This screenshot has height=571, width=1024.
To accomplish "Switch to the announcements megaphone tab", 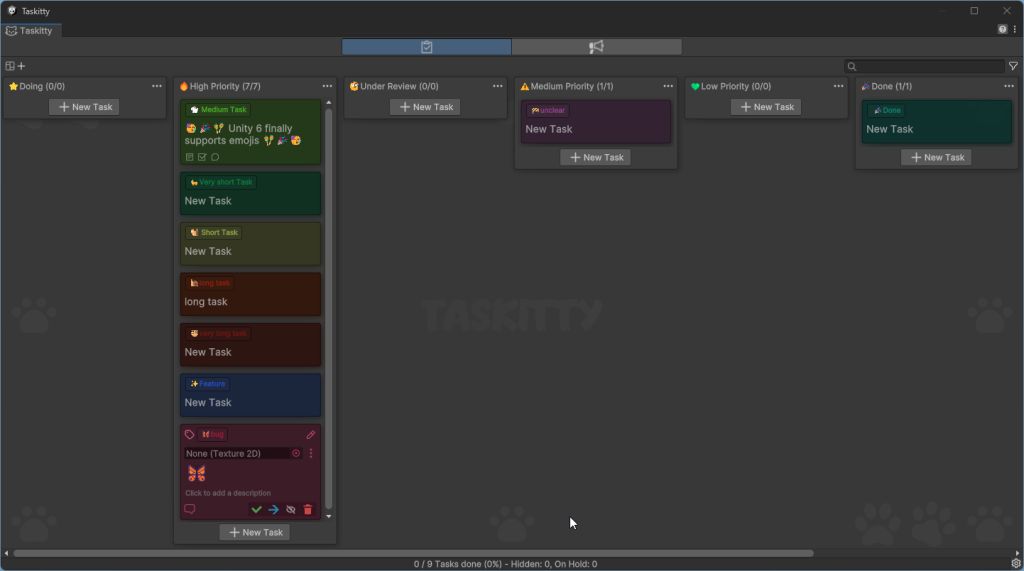I will click(x=596, y=47).
